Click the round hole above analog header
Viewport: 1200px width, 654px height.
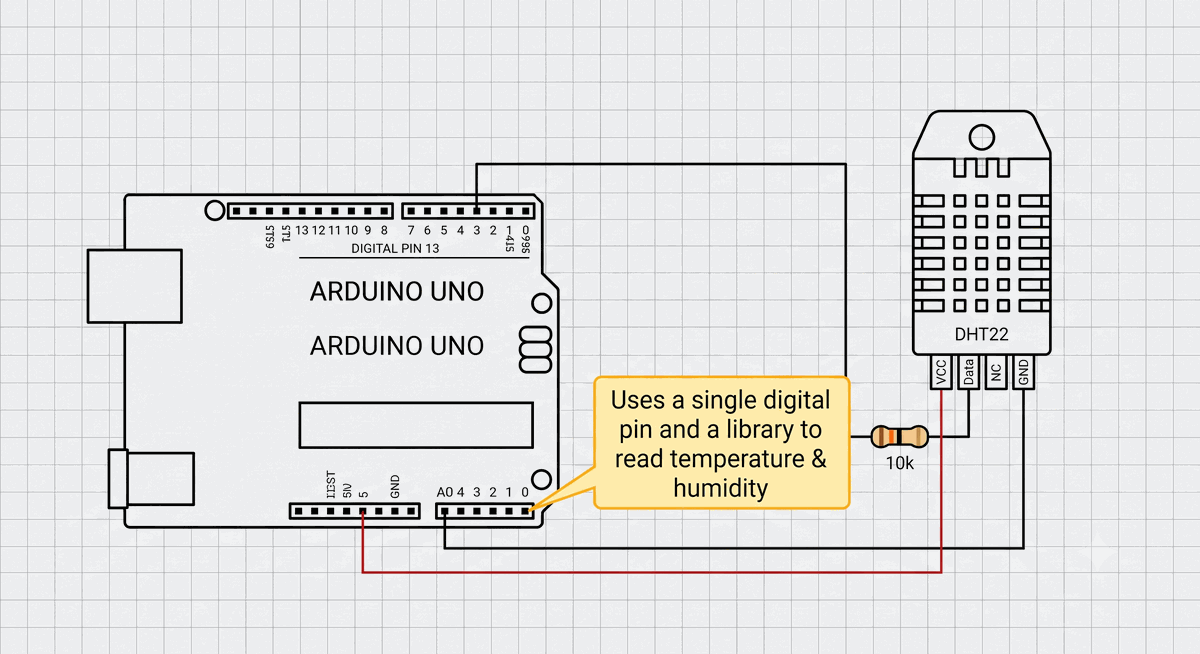[542, 479]
